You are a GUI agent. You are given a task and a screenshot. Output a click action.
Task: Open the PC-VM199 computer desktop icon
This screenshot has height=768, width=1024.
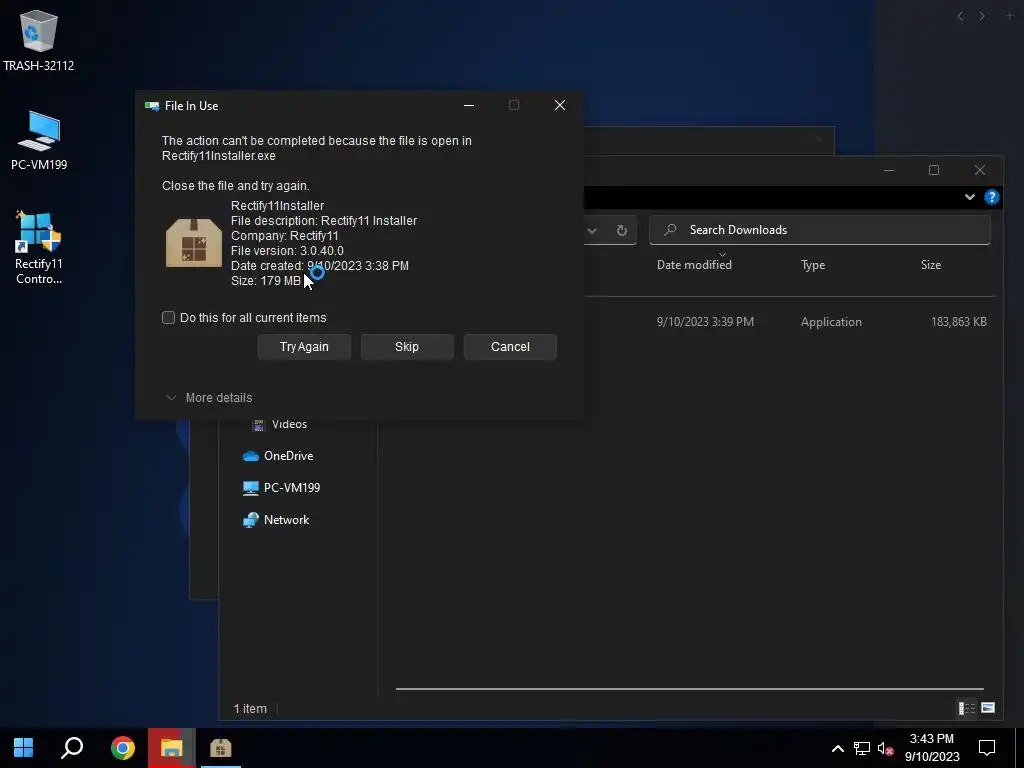click(x=39, y=140)
